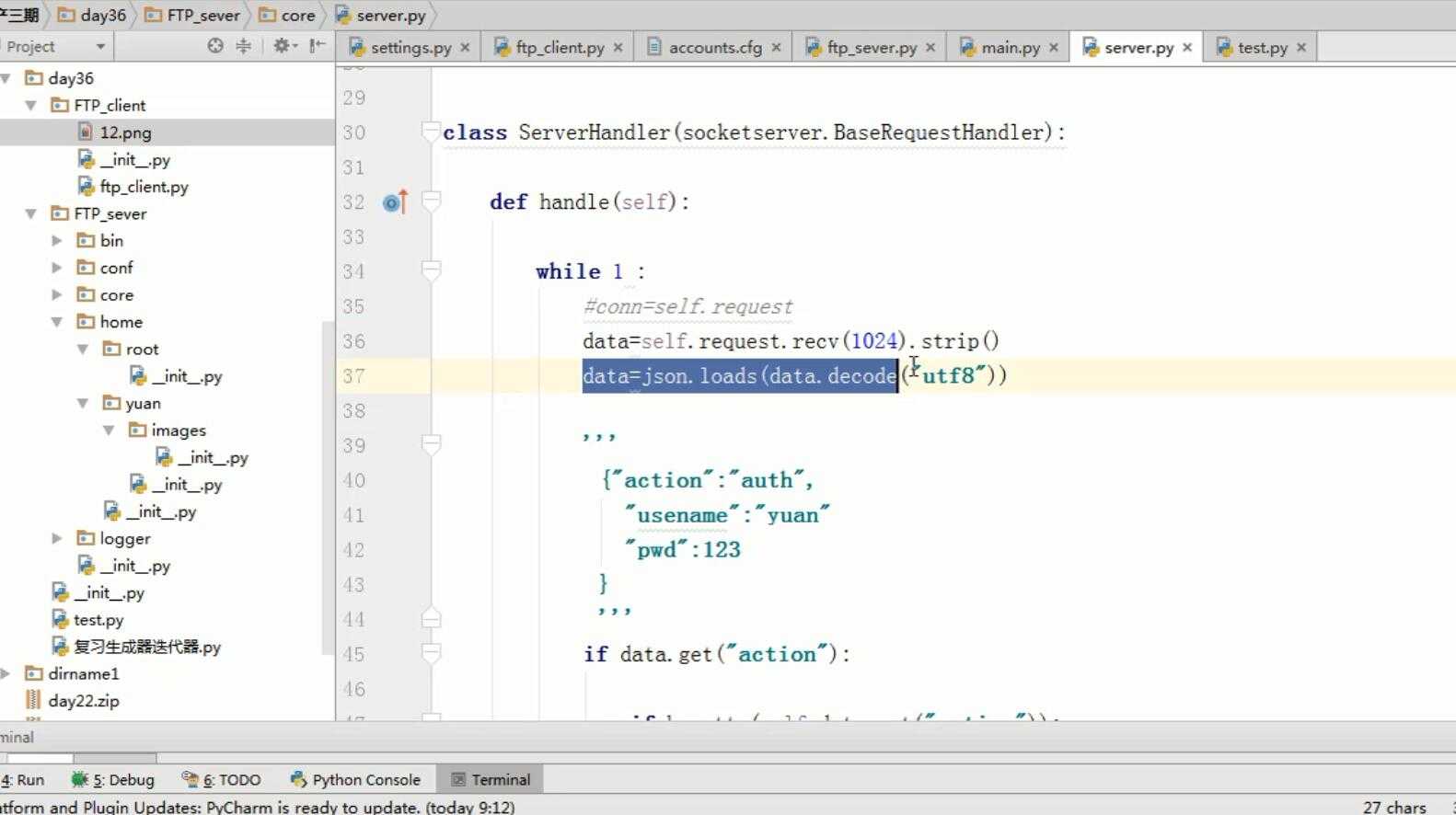Open the Terminal tool window

491,779
